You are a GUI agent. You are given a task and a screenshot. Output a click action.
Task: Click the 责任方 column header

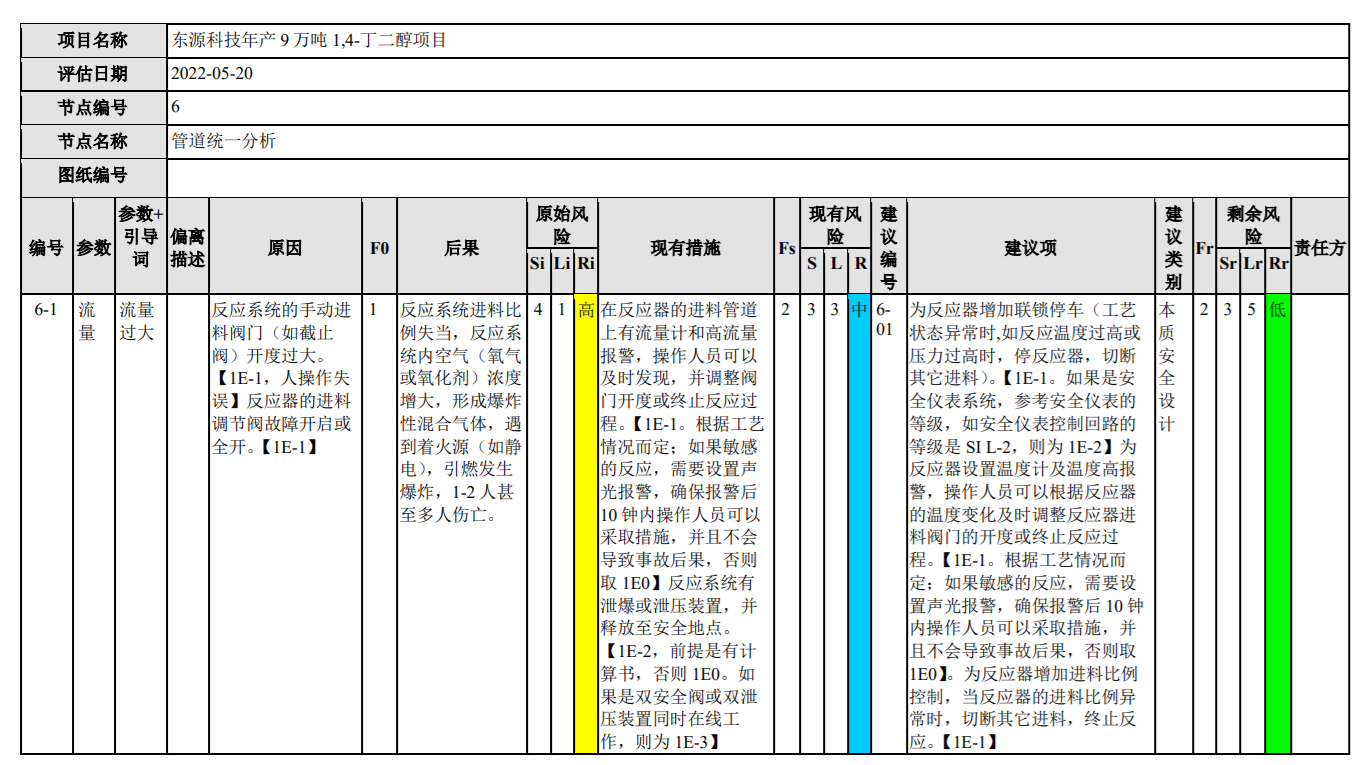(1320, 245)
